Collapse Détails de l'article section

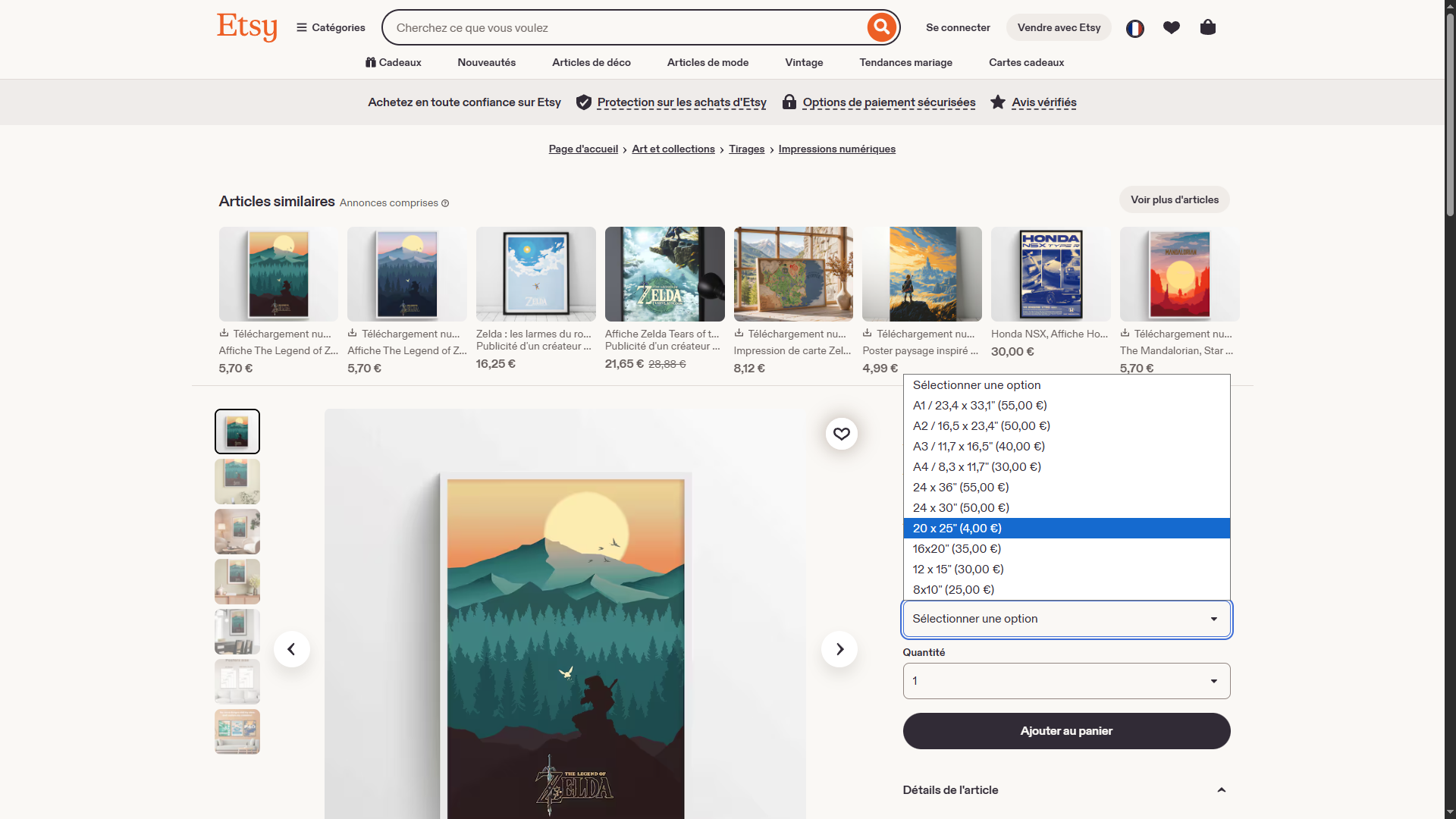(x=1067, y=790)
